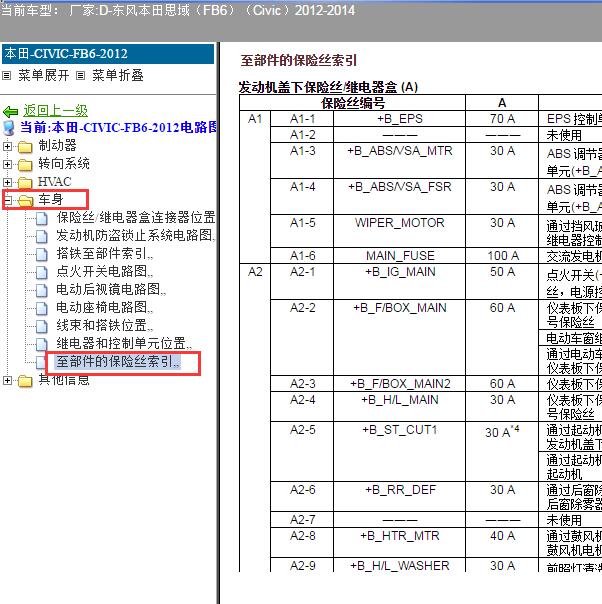Image resolution: width=602 pixels, height=604 pixels.
Task: Click the 40 A rating cell
Action: pos(502,542)
